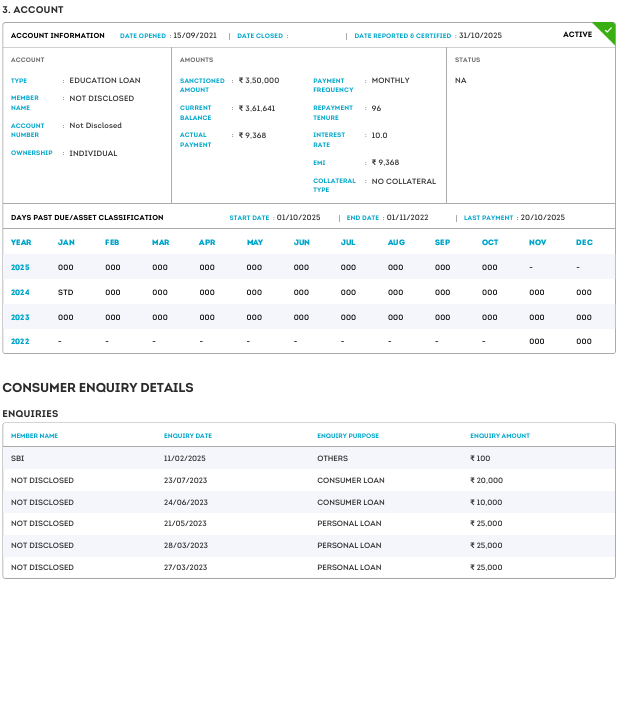Image resolution: width=640 pixels, height=718 pixels.
Task: Click the Last Payment date 20/10/2025
Action: point(542,217)
